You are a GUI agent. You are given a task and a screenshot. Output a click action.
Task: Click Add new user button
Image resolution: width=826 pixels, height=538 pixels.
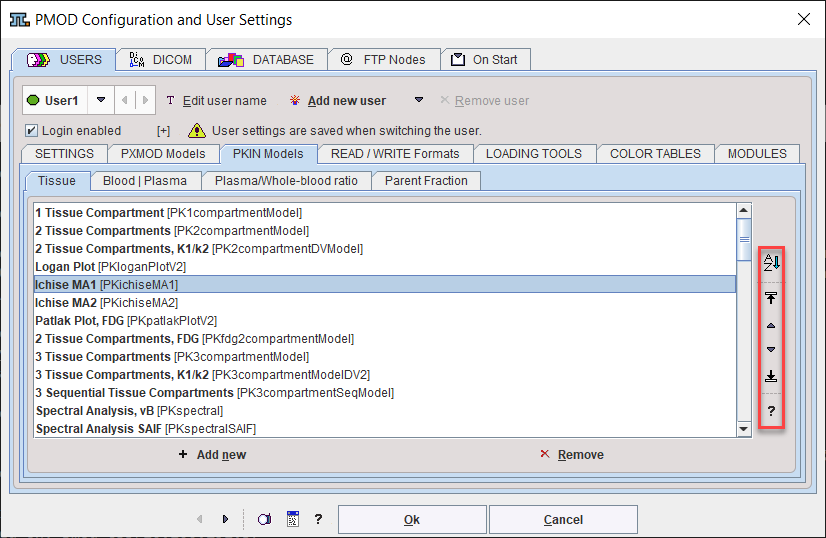pyautogui.click(x=338, y=100)
